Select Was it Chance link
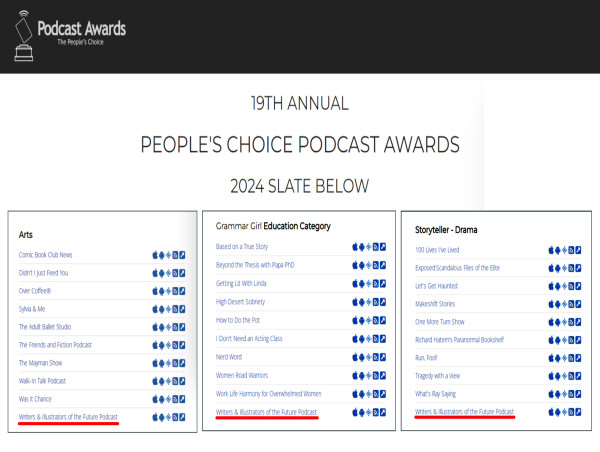Viewport: 600px width, 452px height. point(35,399)
